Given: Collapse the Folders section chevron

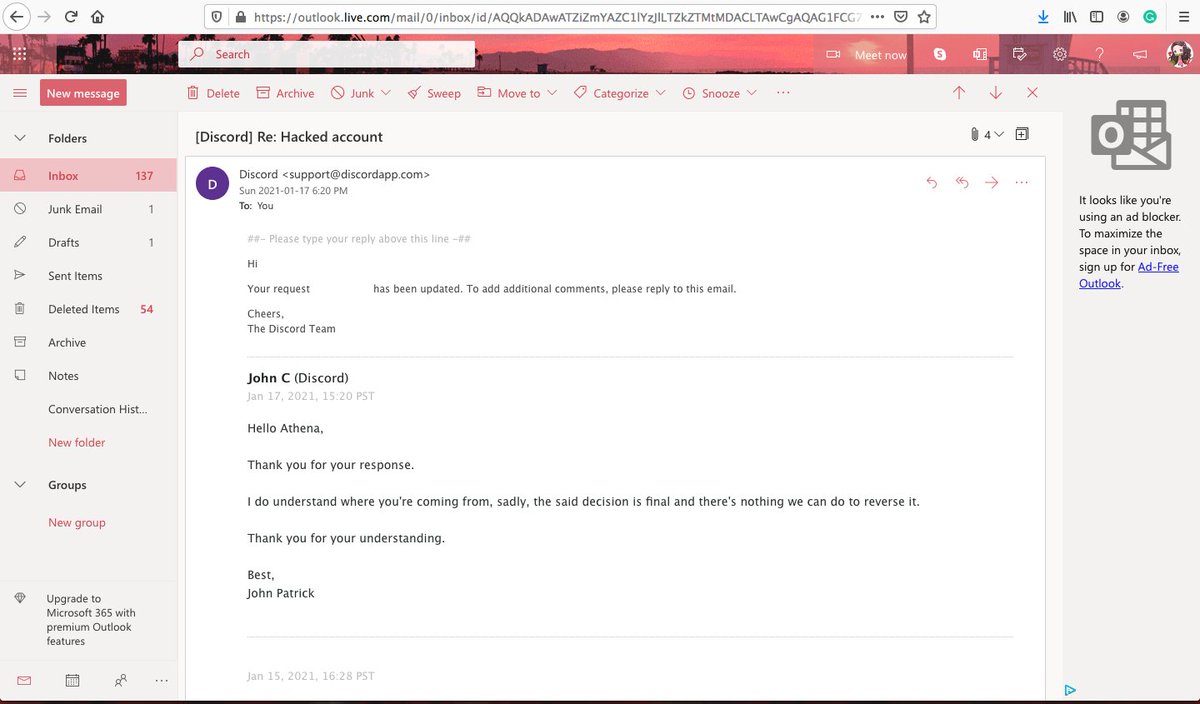Looking at the screenshot, I should tap(19, 138).
